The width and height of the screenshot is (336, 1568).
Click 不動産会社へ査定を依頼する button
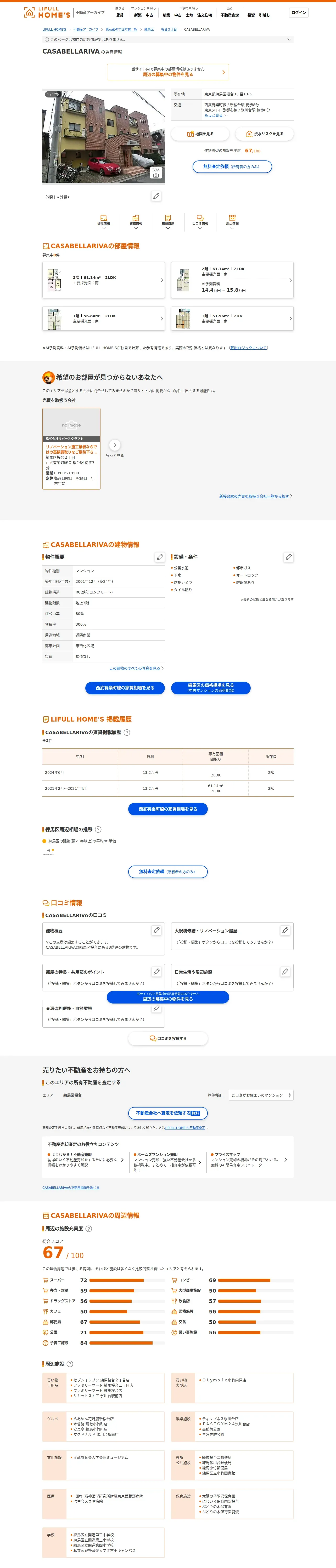coord(168,1113)
